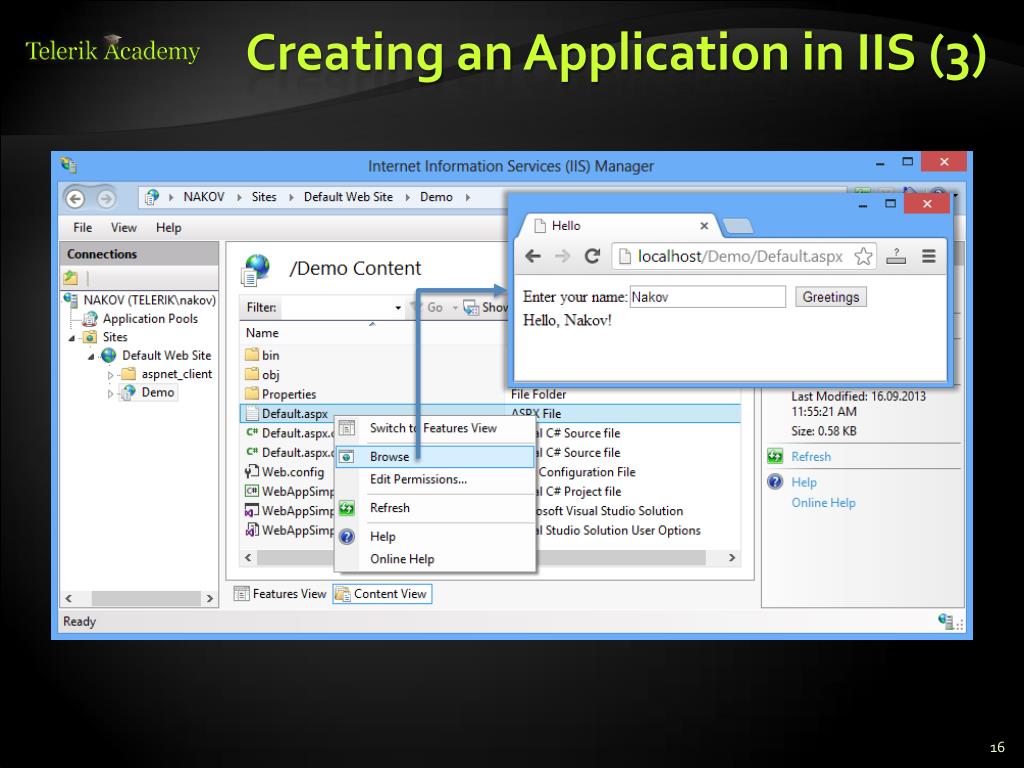This screenshot has height=768, width=1024.
Task: Open the Filter dropdown arrow
Action: point(398,308)
